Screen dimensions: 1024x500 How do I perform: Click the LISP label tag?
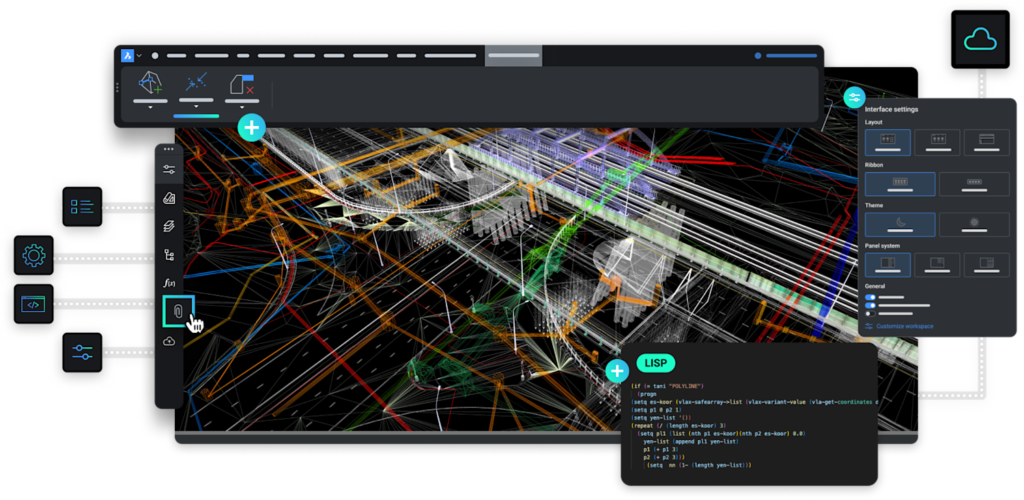(654, 362)
